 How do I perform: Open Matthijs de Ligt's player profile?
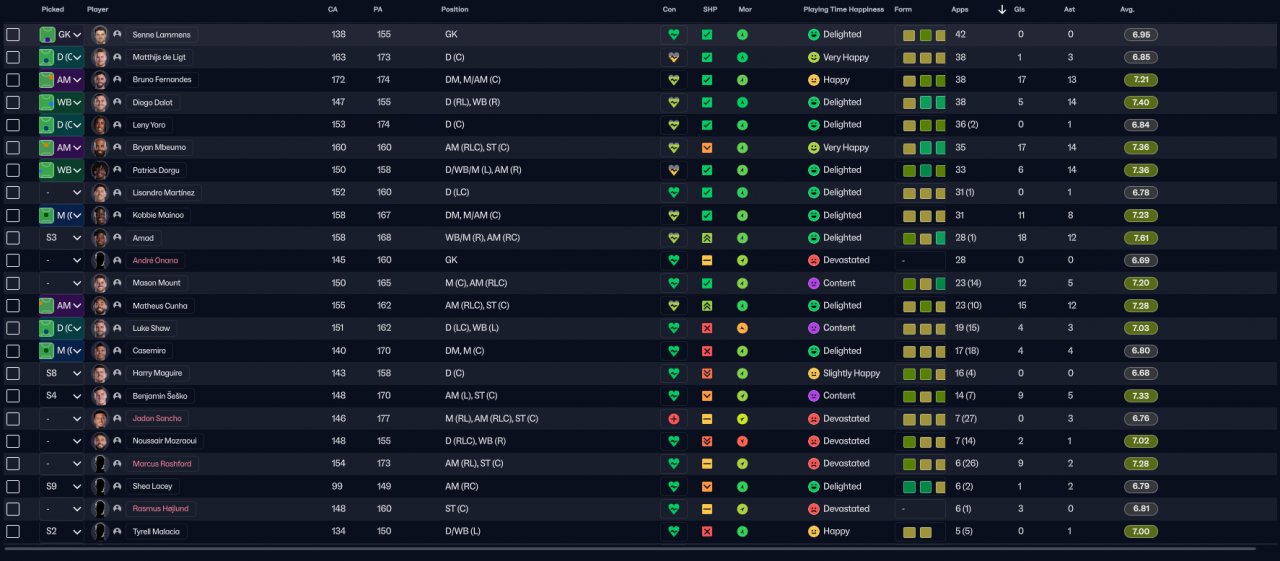coord(158,57)
